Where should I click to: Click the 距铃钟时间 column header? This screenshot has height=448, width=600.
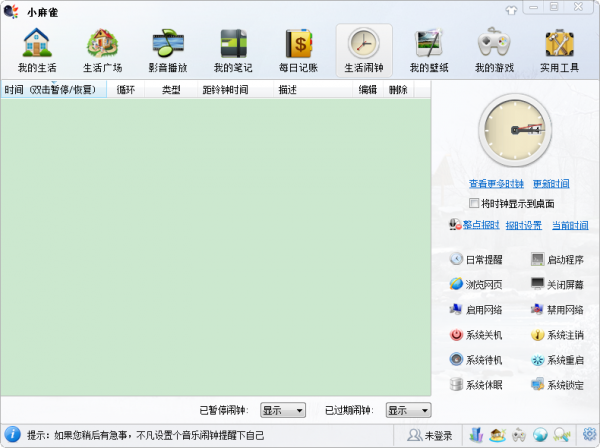[x=235, y=90]
